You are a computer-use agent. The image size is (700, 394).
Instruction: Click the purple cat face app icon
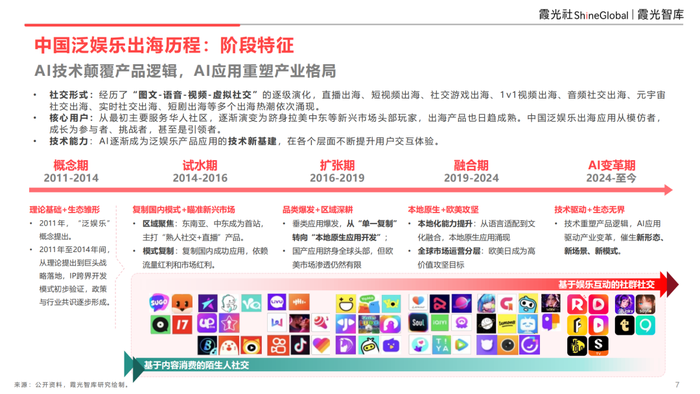coord(486,345)
